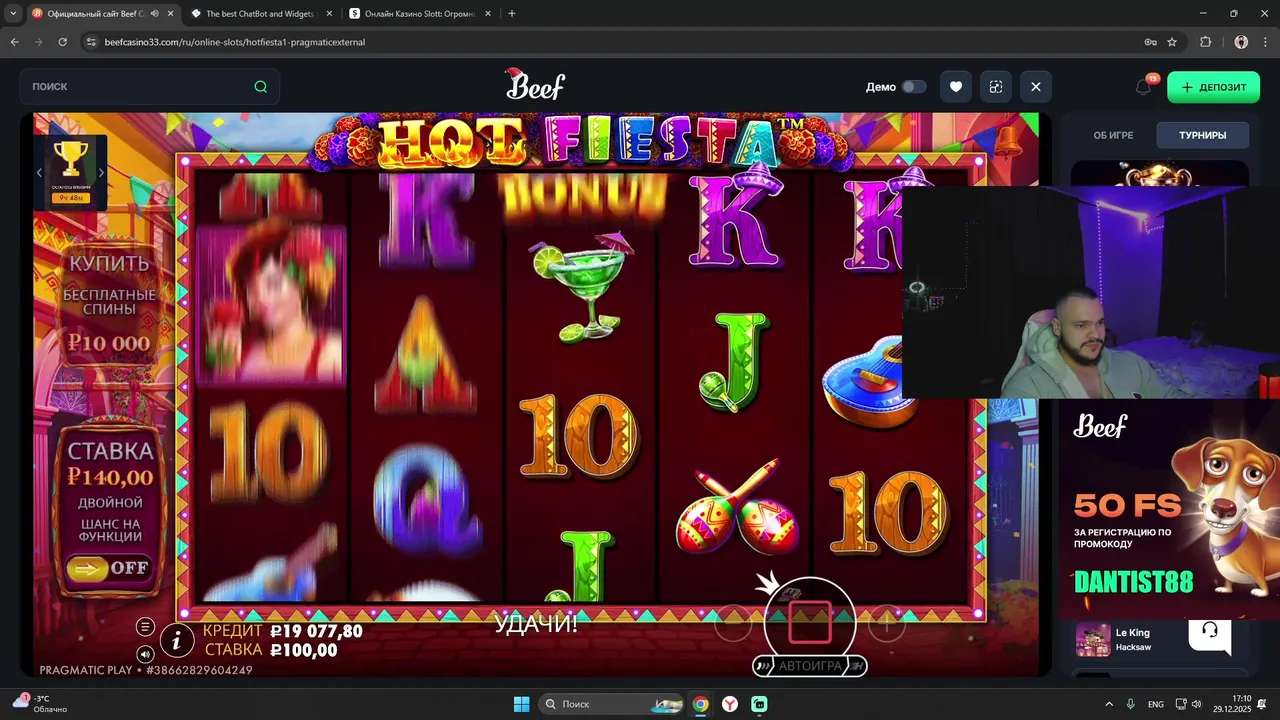Bookmark this page with star icon
This screenshot has width=1280, height=720.
[x=1172, y=42]
